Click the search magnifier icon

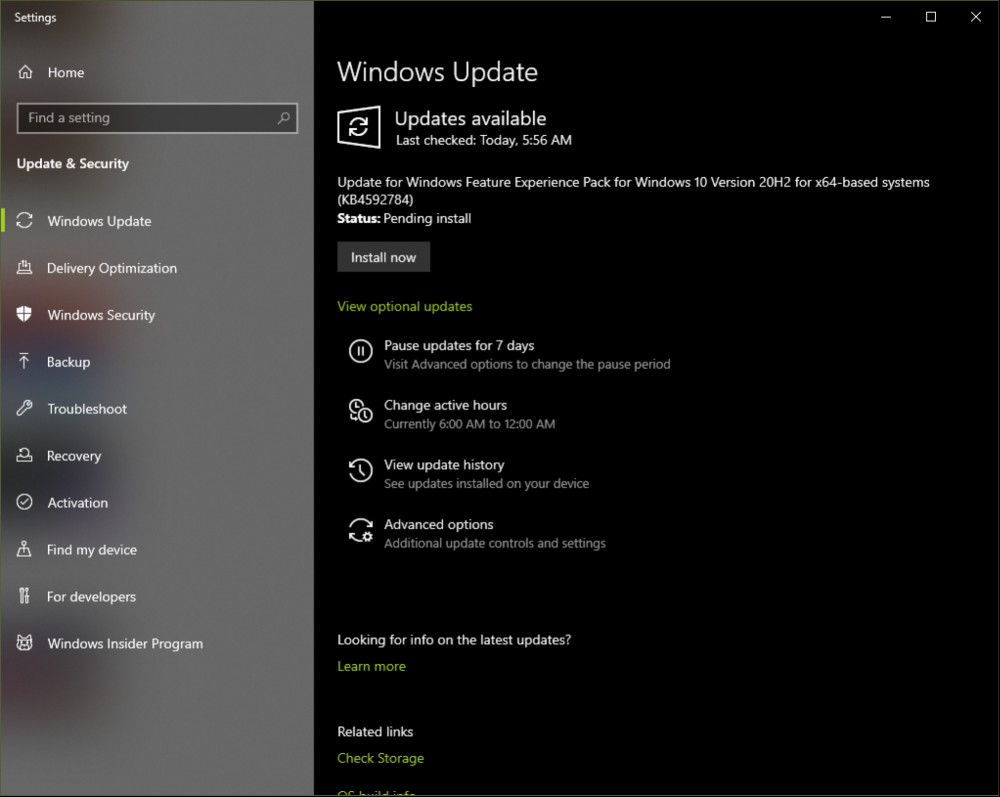284,118
